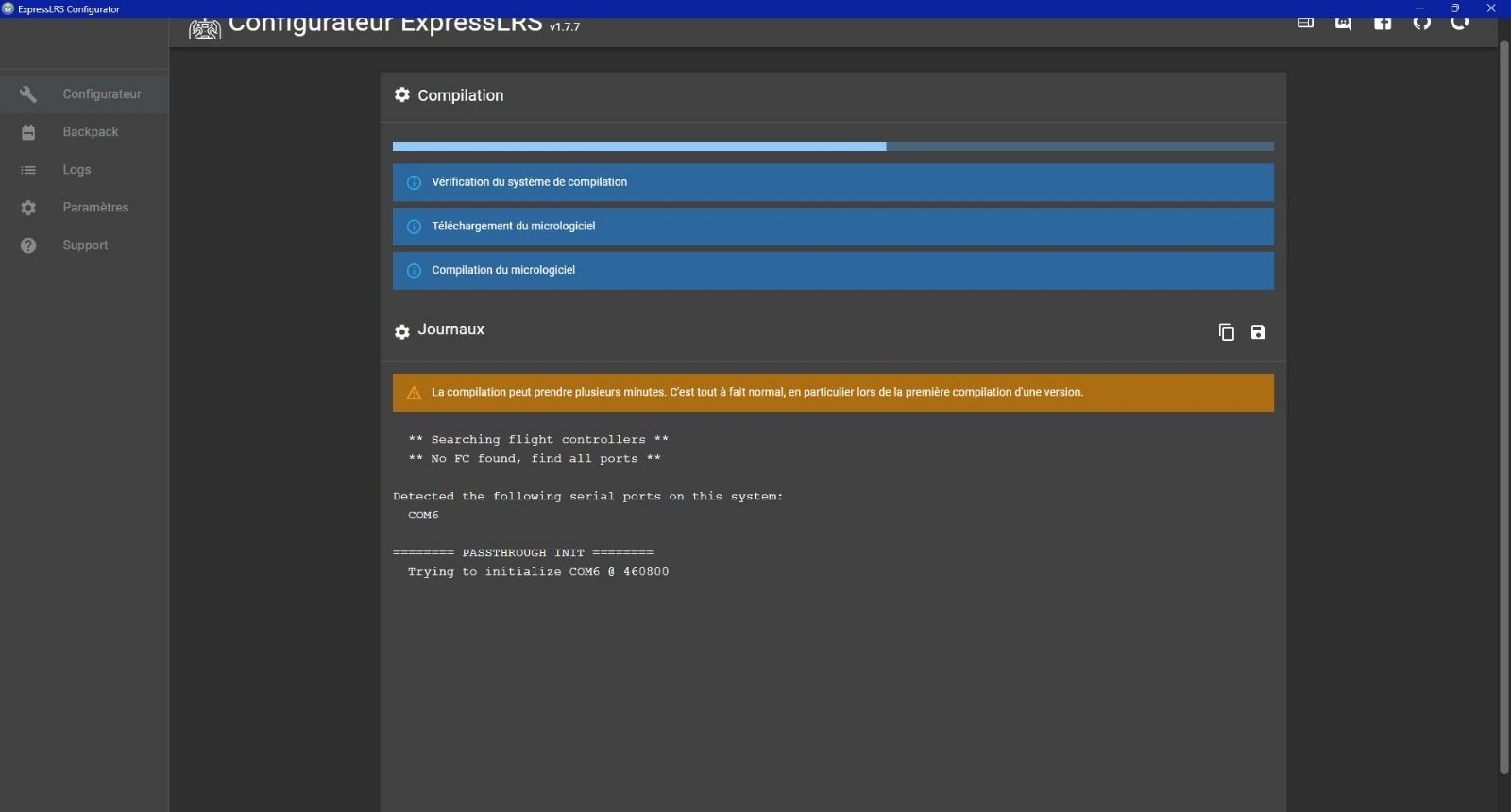Save the Journaux logs to file
1511x812 pixels.
[1258, 332]
